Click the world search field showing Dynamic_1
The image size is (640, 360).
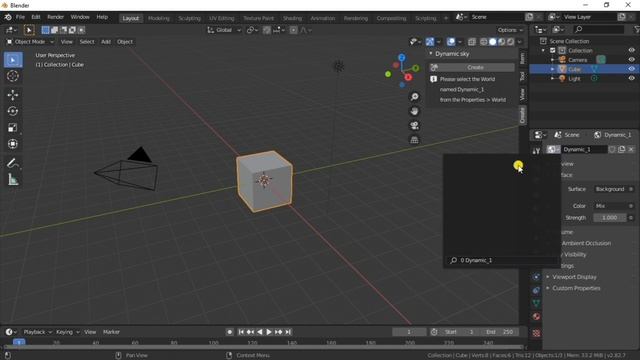coord(502,260)
